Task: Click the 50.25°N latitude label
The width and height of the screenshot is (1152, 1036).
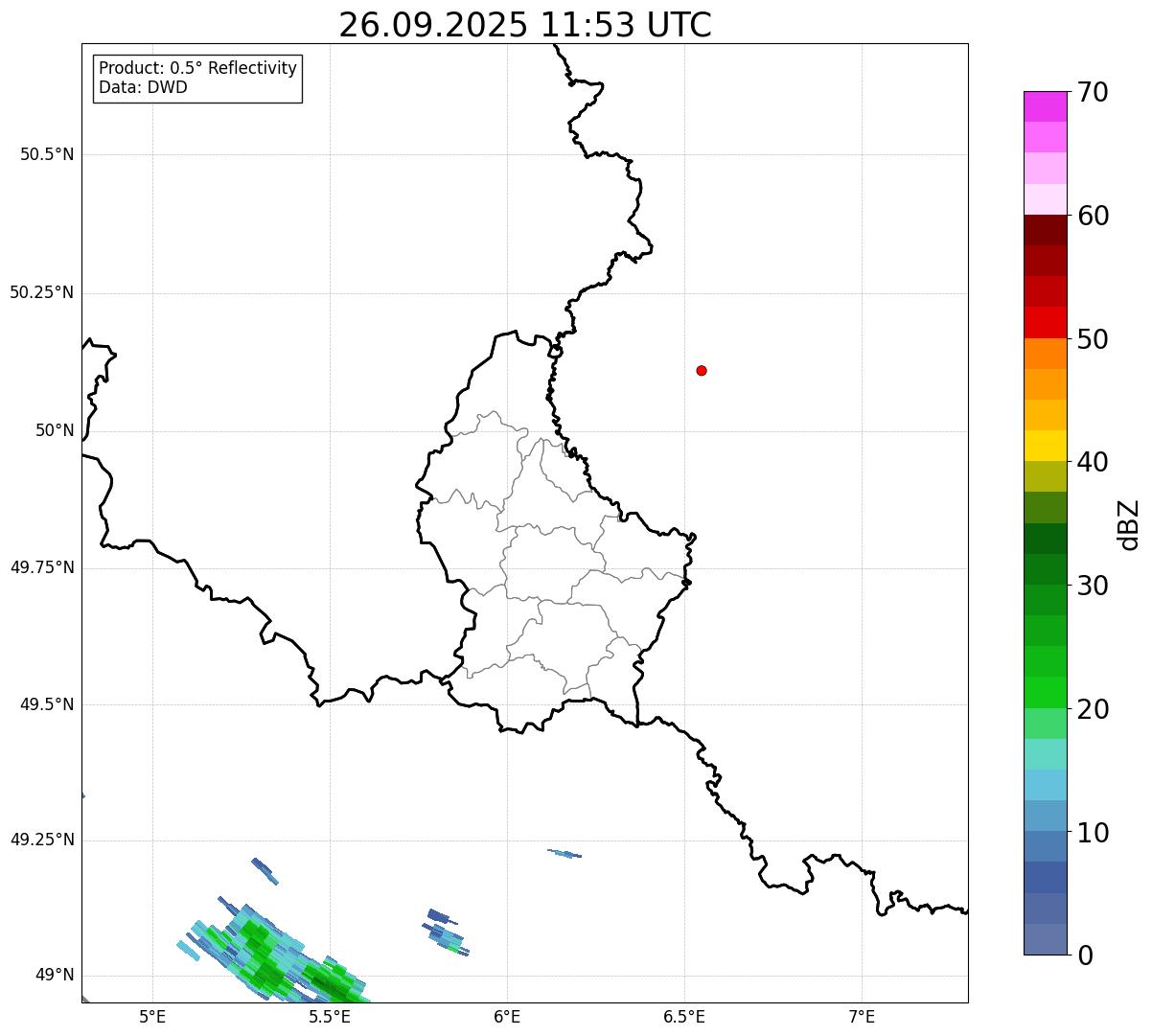Action: click(x=41, y=292)
